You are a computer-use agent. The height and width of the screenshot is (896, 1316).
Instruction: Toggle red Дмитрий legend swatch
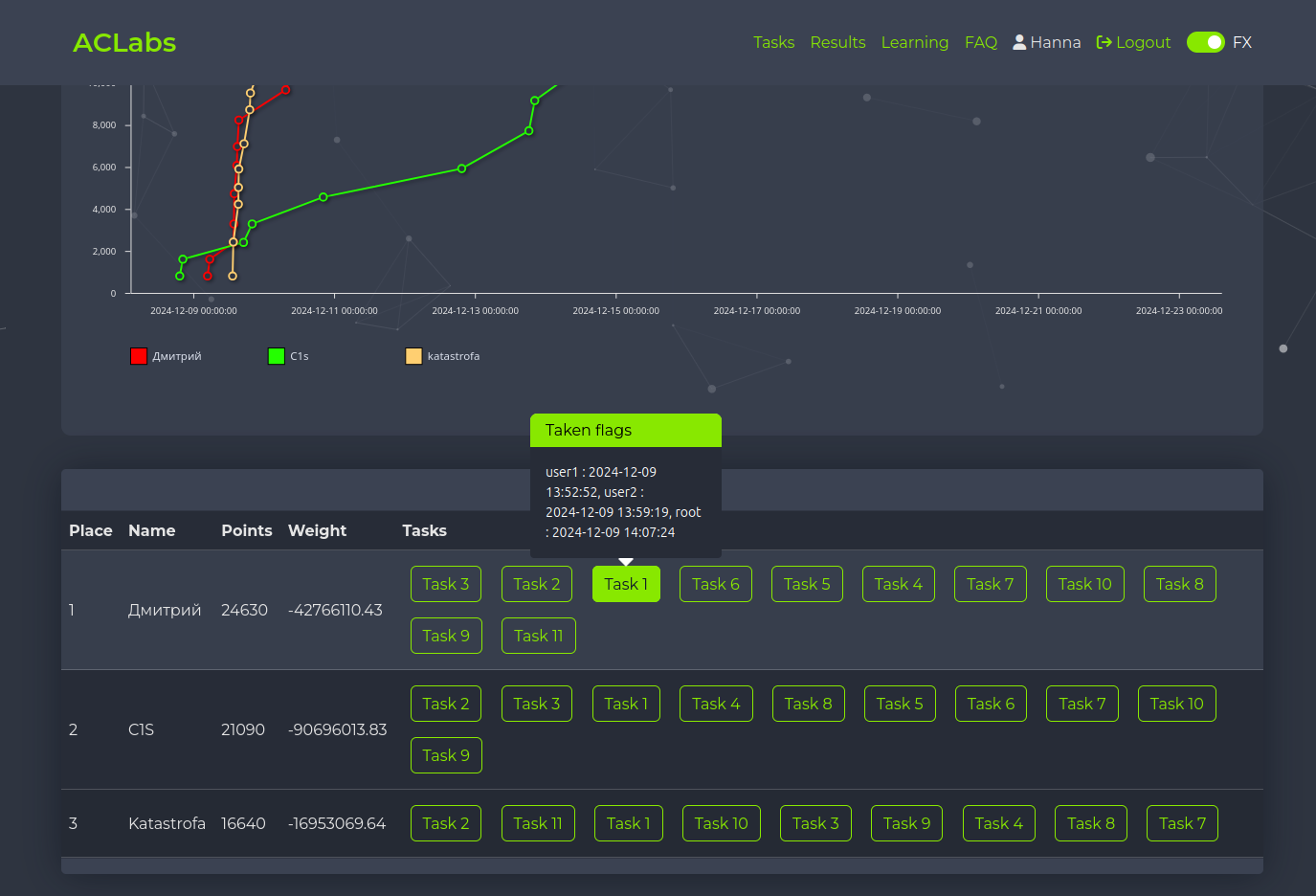(x=139, y=356)
